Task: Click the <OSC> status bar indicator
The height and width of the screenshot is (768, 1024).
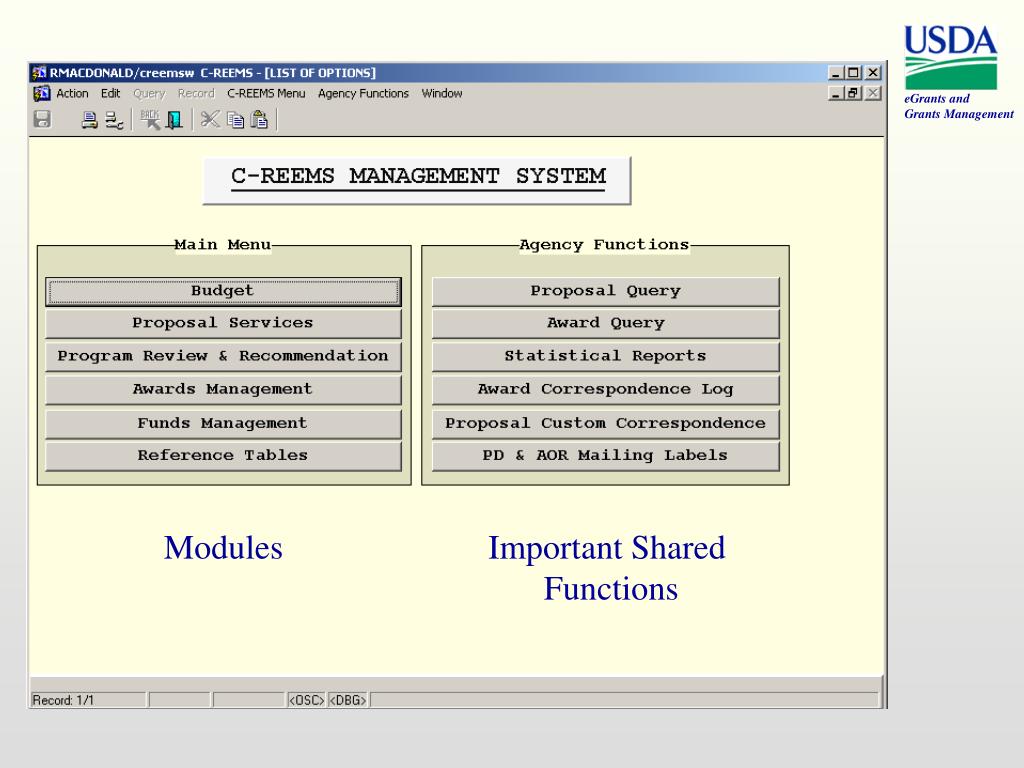Action: click(306, 700)
